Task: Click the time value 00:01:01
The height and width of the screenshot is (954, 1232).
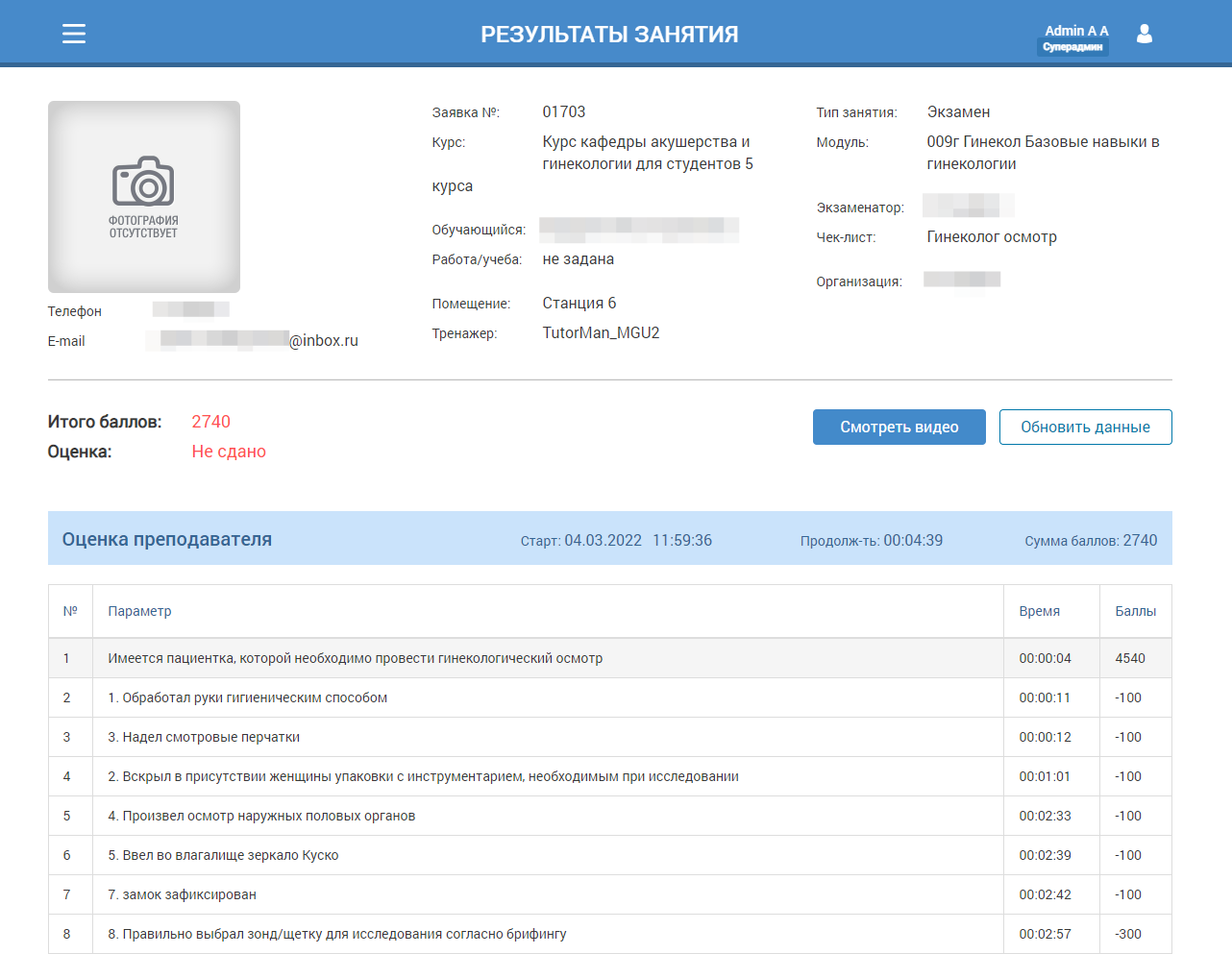Action: pyautogui.click(x=1045, y=776)
